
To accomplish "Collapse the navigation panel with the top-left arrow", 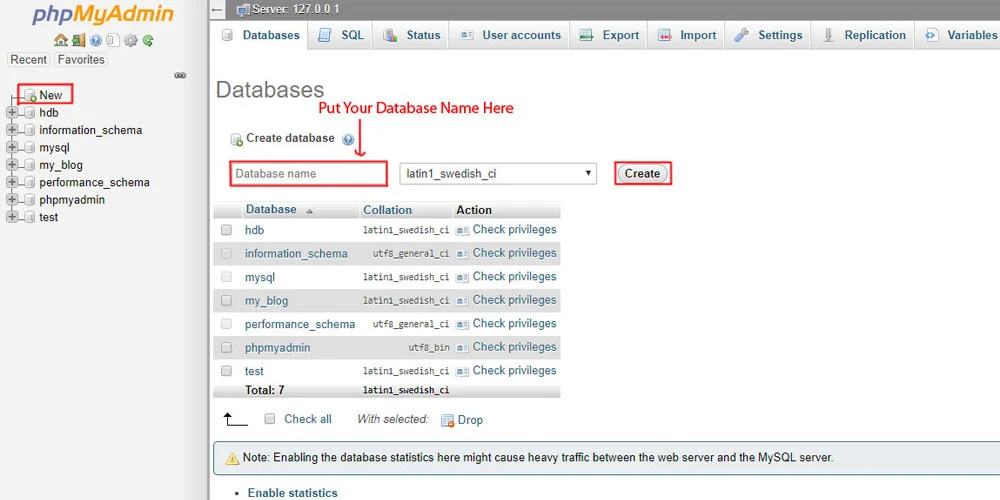I will click(217, 10).
